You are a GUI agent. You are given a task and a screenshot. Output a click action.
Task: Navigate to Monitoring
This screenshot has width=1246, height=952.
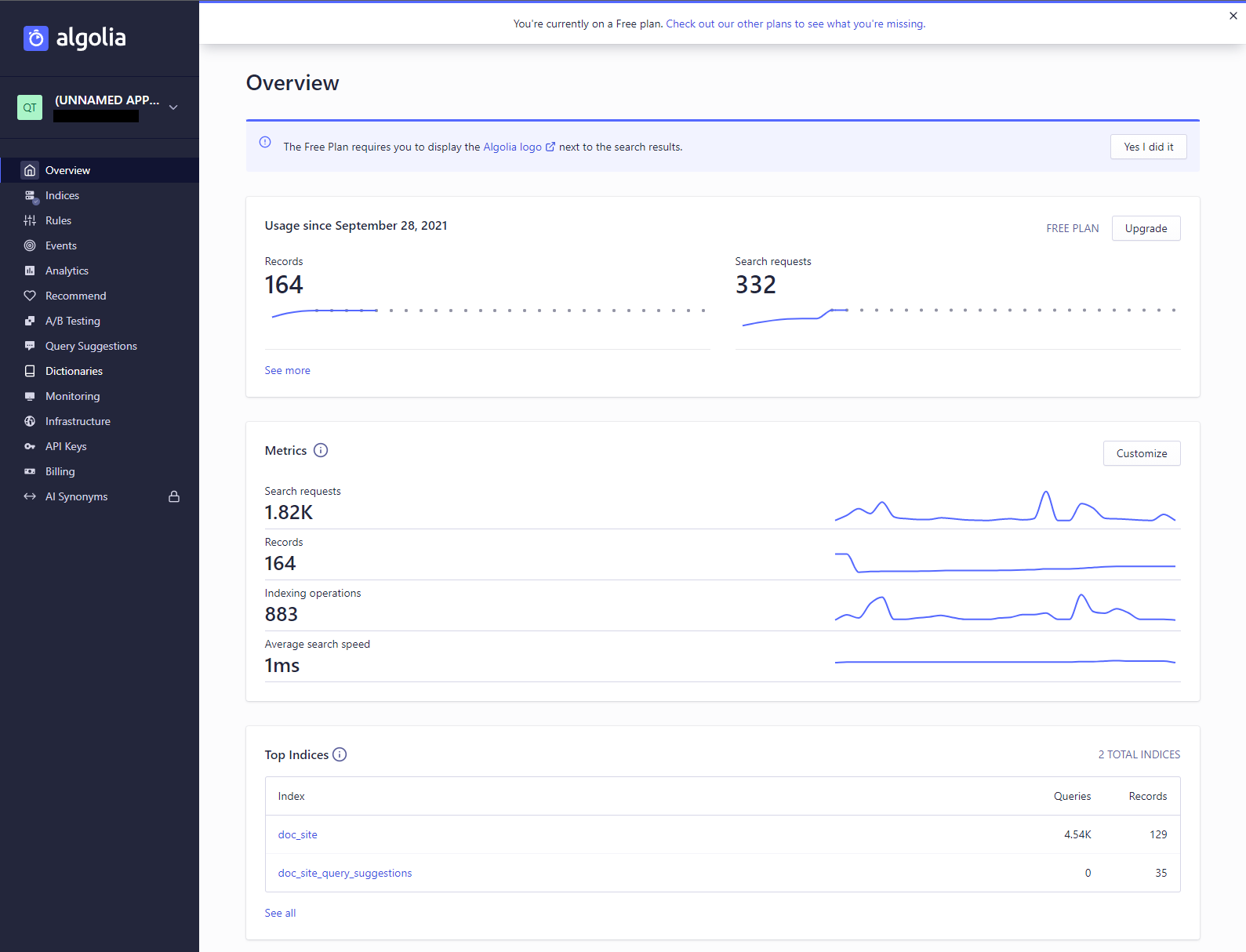pyautogui.click(x=100, y=396)
